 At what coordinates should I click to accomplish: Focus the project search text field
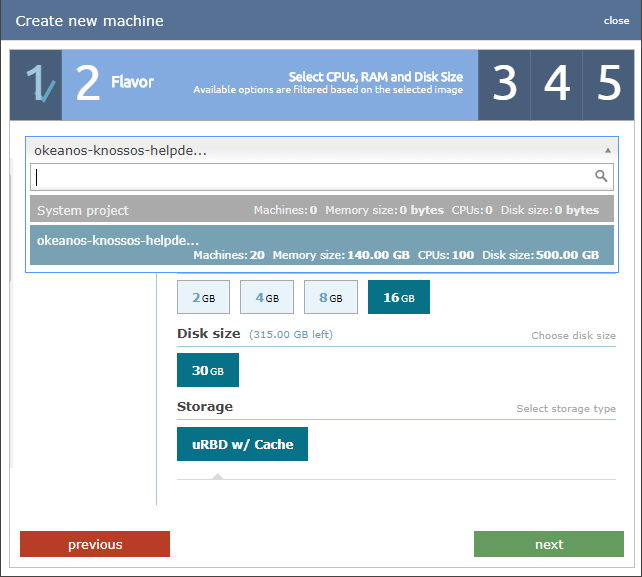[x=312, y=177]
